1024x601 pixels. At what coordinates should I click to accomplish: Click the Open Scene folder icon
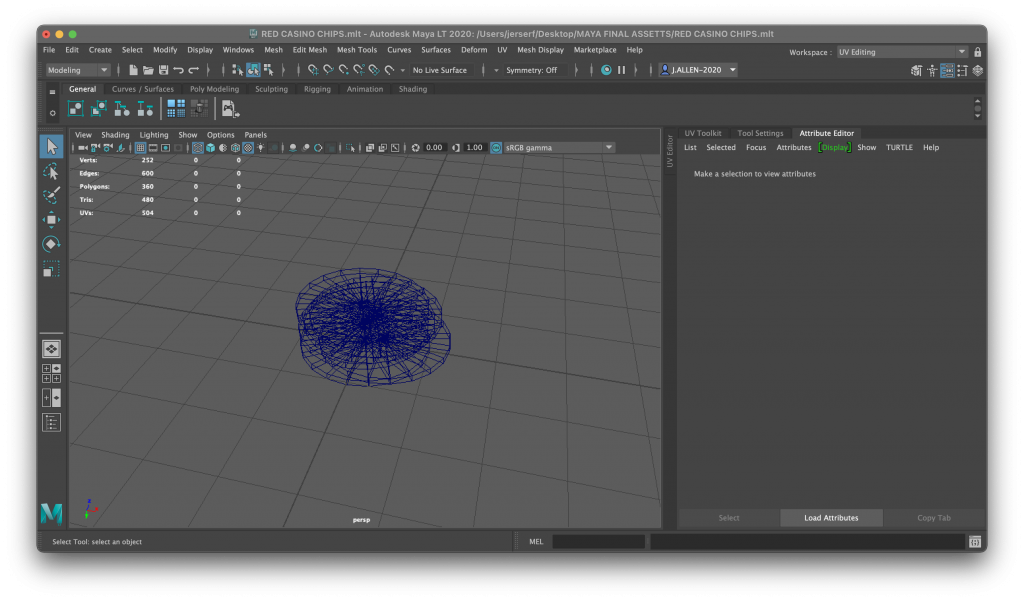coord(148,70)
